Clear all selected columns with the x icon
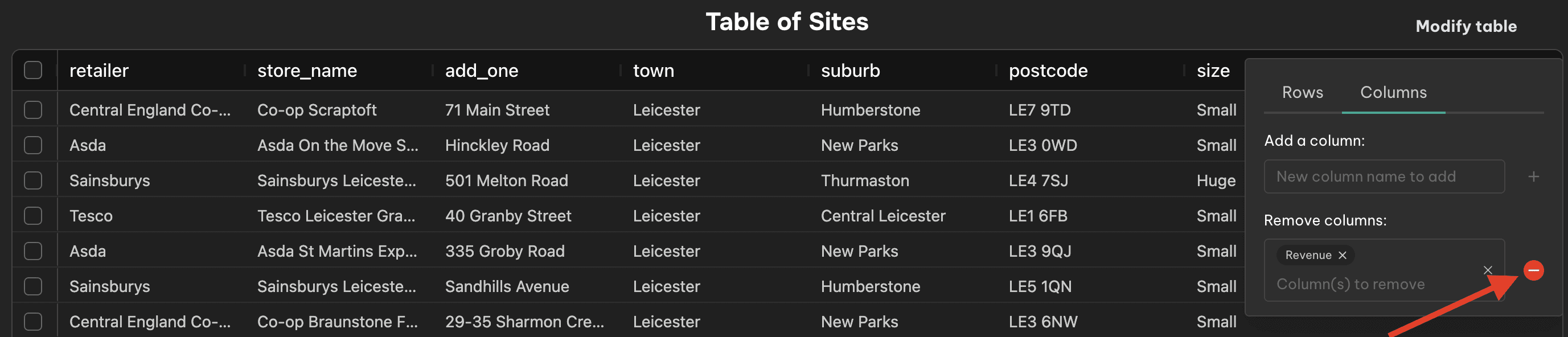Screen dimensions: 1568x337 click(x=1487, y=270)
